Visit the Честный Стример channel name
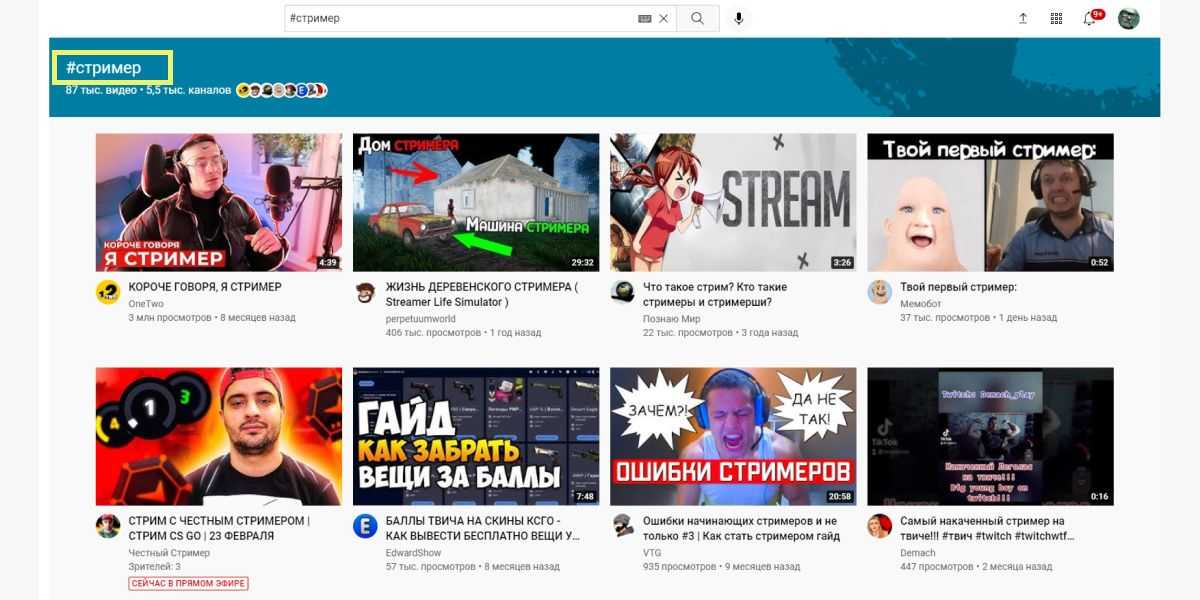Viewport: 1200px width, 600px height. [x=169, y=553]
